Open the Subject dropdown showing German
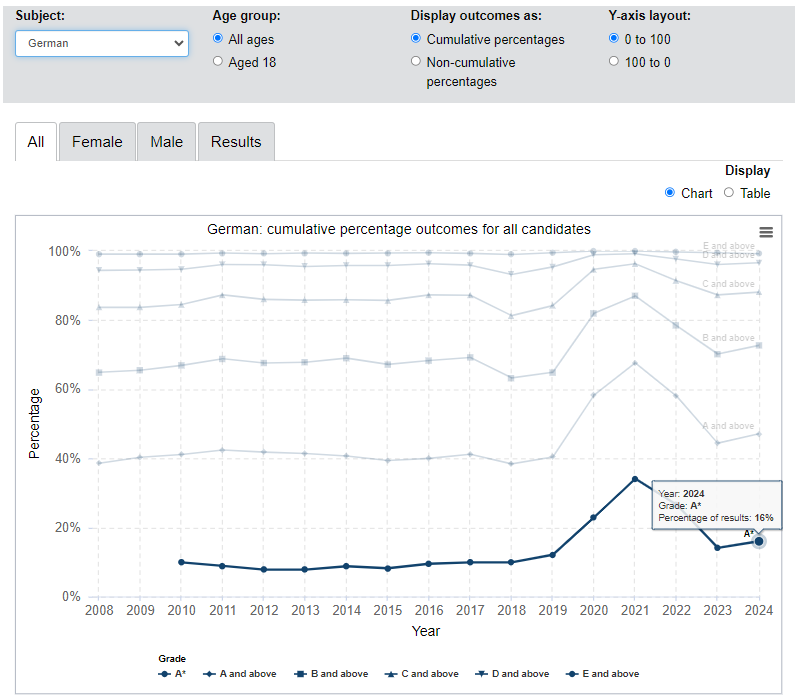798x699 pixels. pyautogui.click(x=102, y=43)
